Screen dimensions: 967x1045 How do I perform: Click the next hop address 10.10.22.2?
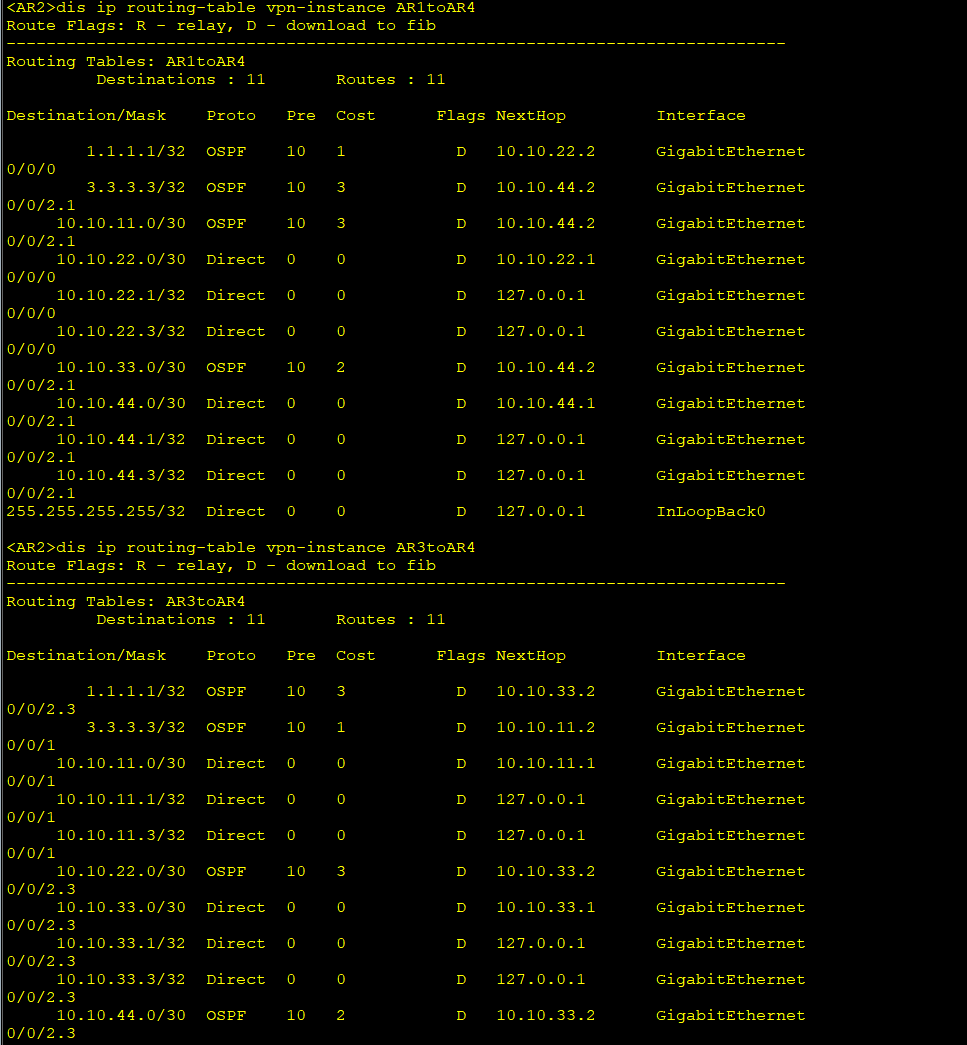click(x=545, y=152)
